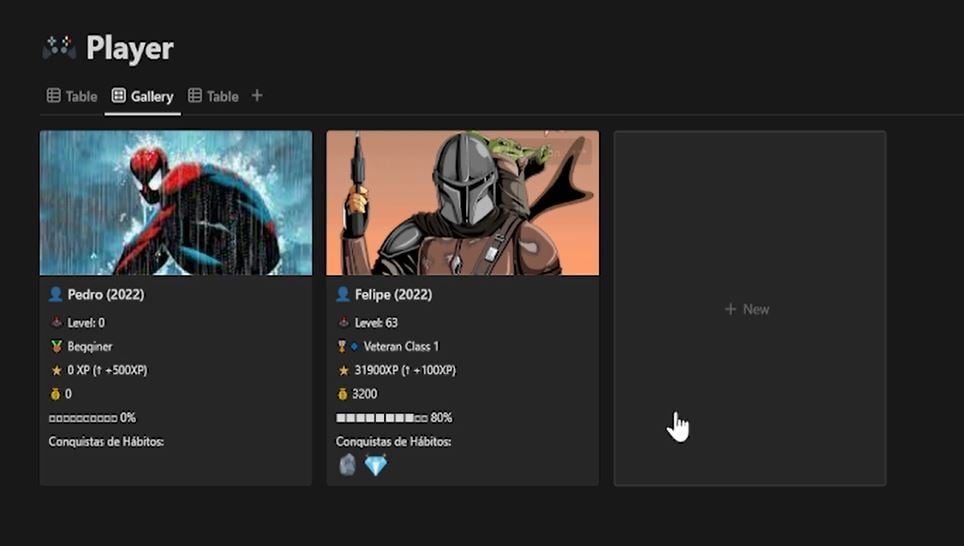964x546 pixels.
Task: Click the "0 XP (↑ +500XP)" text
Action: 107,370
